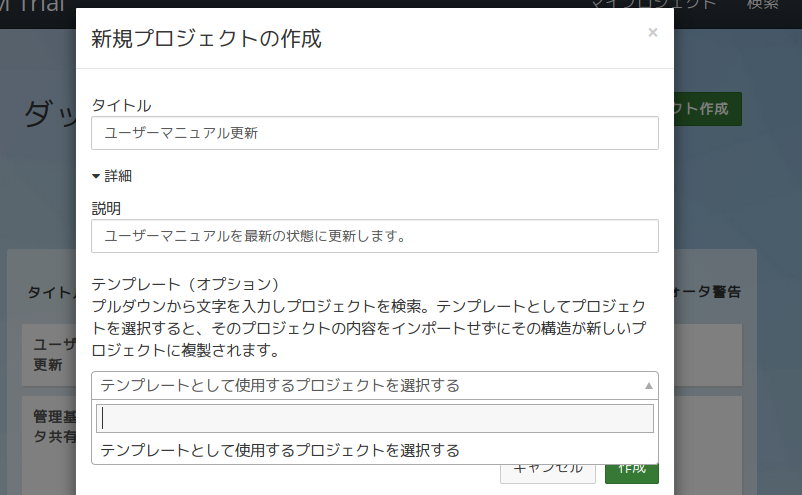Click the template search text box
The width and height of the screenshot is (802, 495).
375,418
